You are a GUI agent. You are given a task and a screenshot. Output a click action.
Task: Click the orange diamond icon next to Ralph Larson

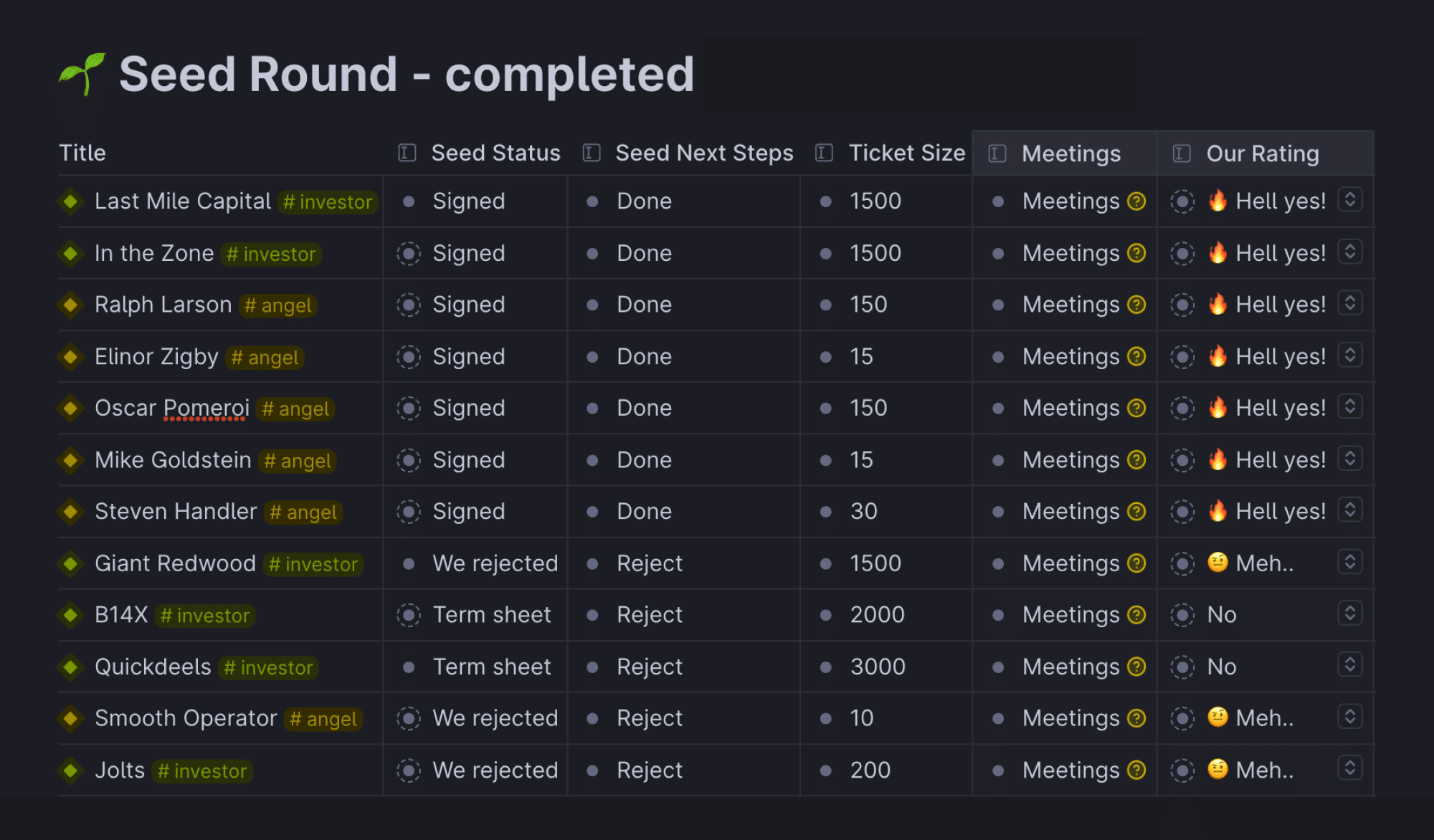[70, 305]
